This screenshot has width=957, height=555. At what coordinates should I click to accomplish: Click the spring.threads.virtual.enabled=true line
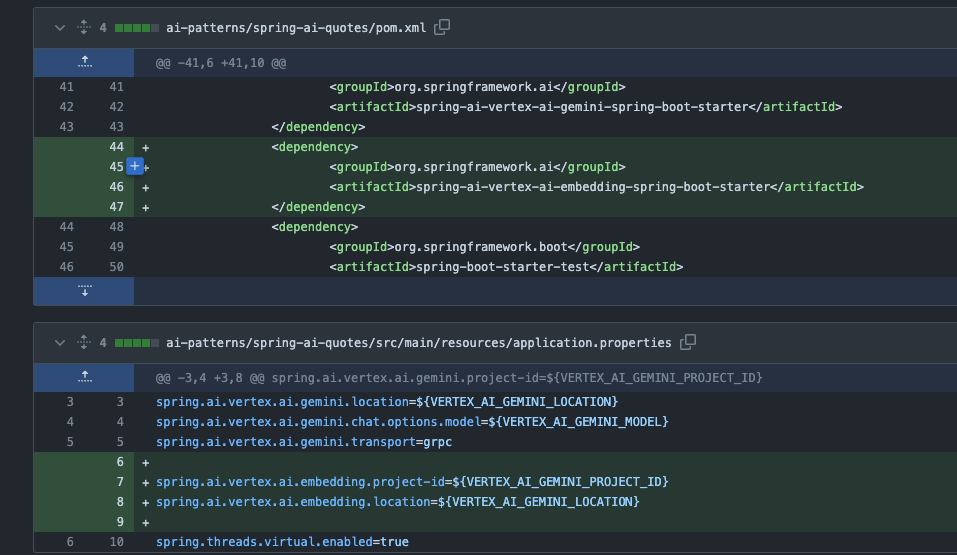pyautogui.click(x=282, y=542)
